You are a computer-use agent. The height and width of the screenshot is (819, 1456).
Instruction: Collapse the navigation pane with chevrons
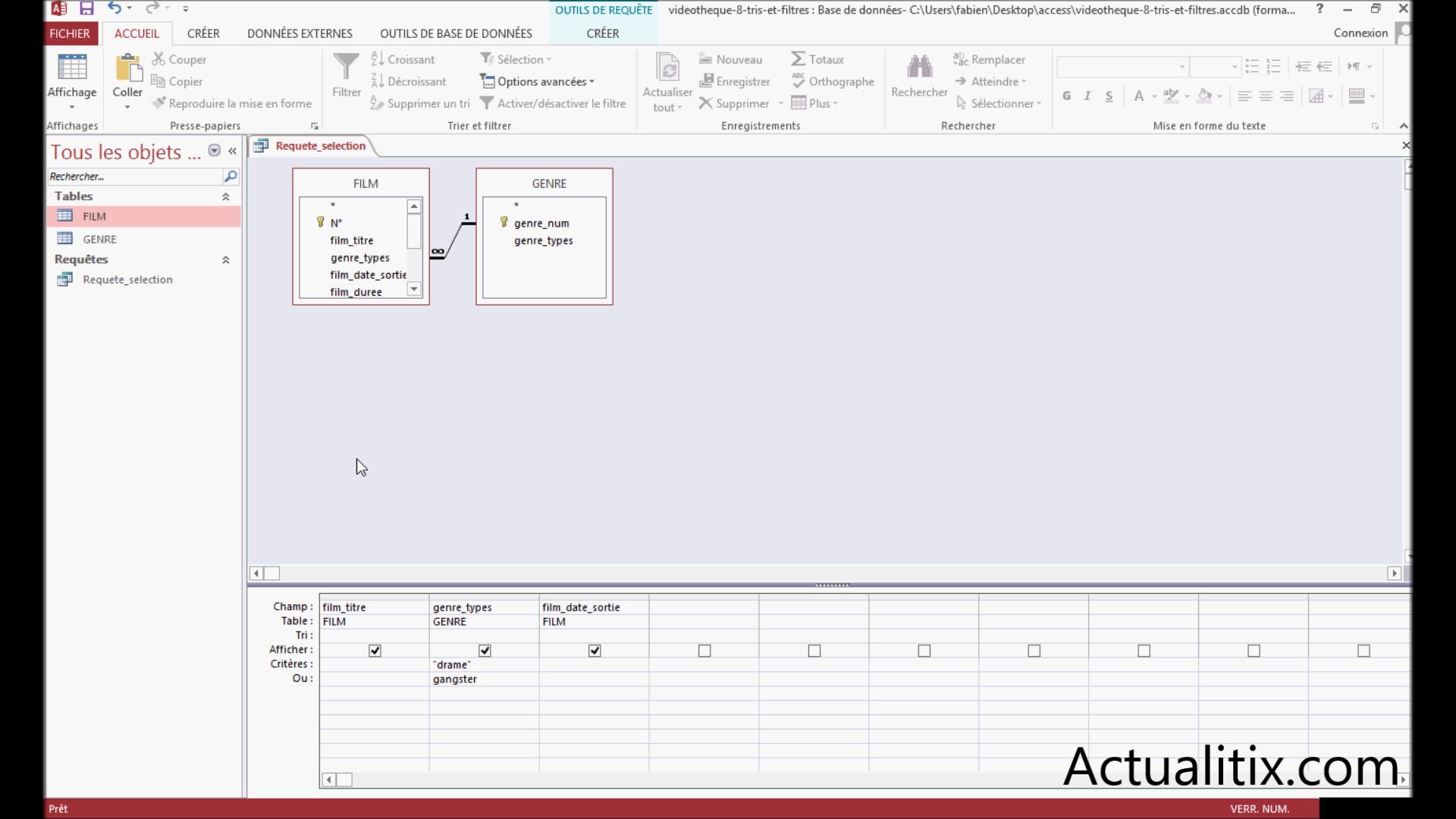(232, 151)
